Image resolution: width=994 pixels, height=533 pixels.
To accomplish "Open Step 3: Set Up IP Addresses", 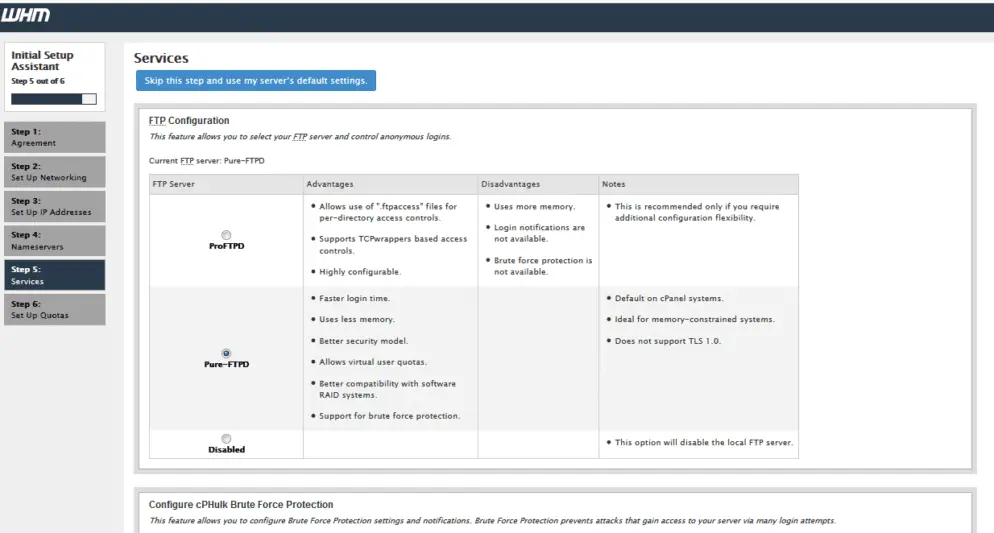I will pos(55,207).
